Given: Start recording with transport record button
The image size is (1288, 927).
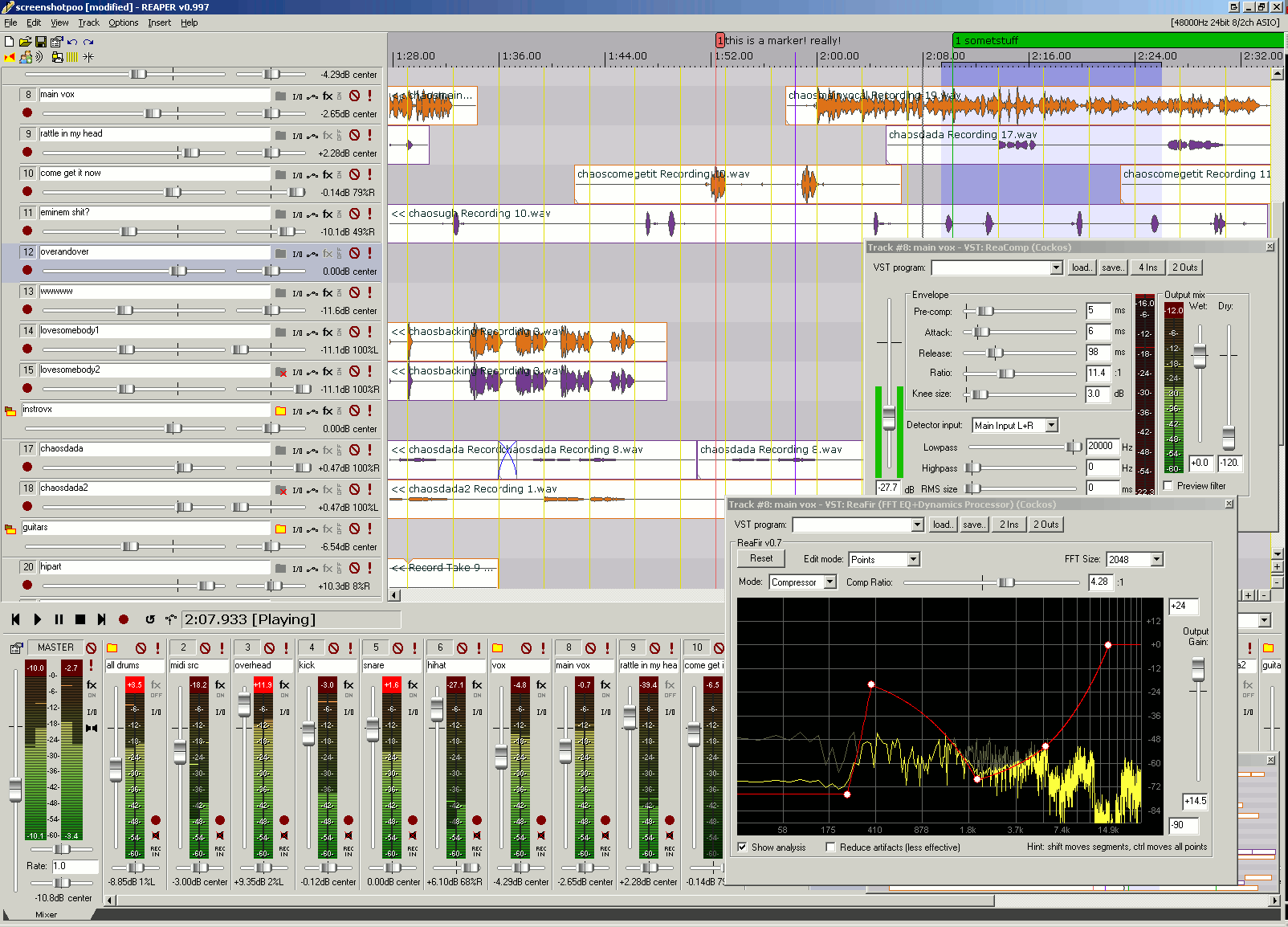Looking at the screenshot, I should [x=124, y=619].
